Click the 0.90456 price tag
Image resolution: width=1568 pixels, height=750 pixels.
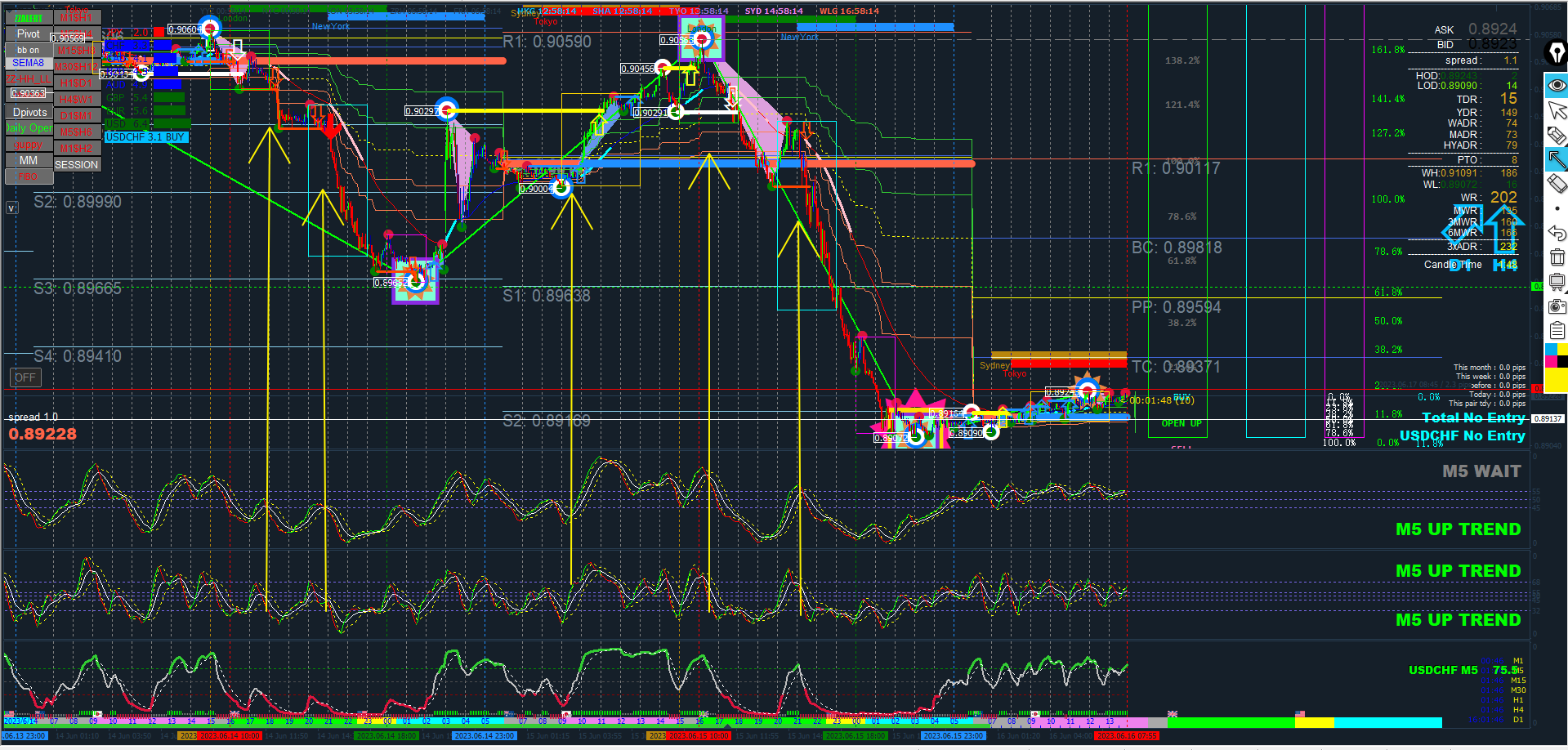coord(637,69)
